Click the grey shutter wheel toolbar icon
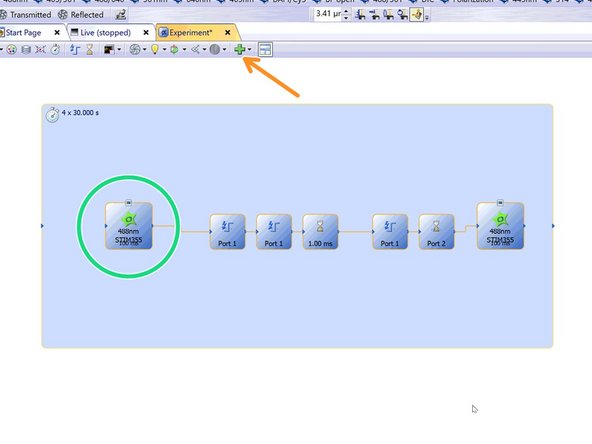This screenshot has height=444, width=592. [135, 49]
